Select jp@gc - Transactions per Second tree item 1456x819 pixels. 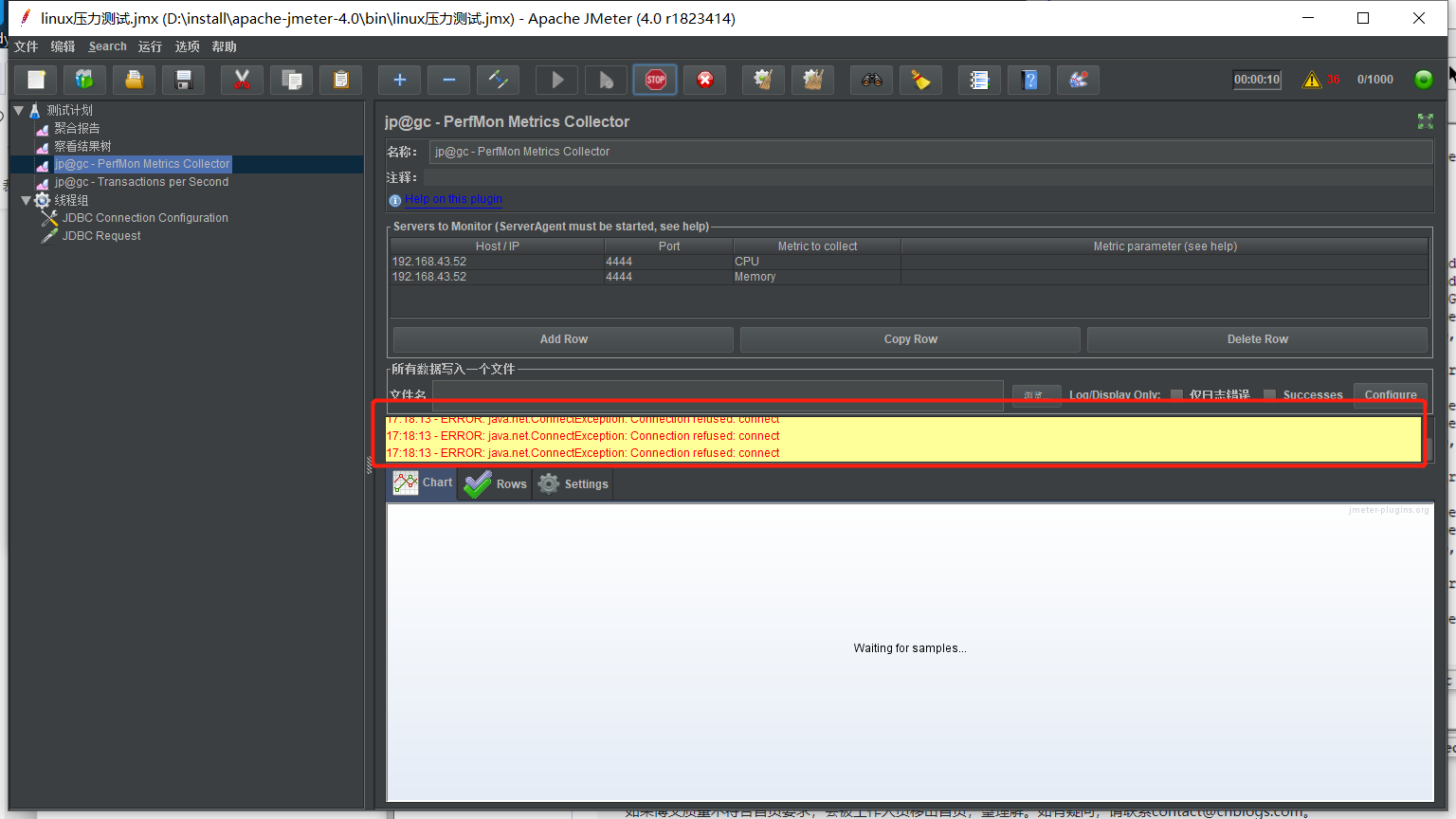(x=141, y=182)
